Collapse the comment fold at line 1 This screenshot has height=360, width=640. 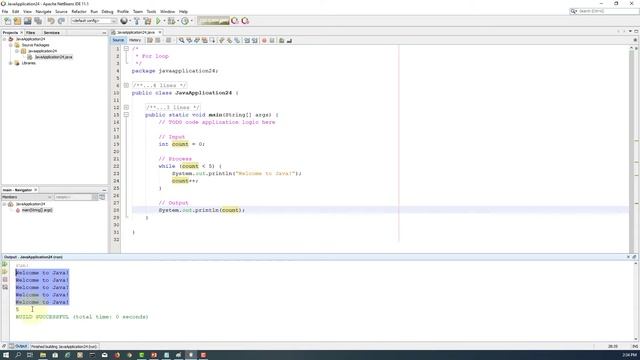pyautogui.click(x=126, y=49)
